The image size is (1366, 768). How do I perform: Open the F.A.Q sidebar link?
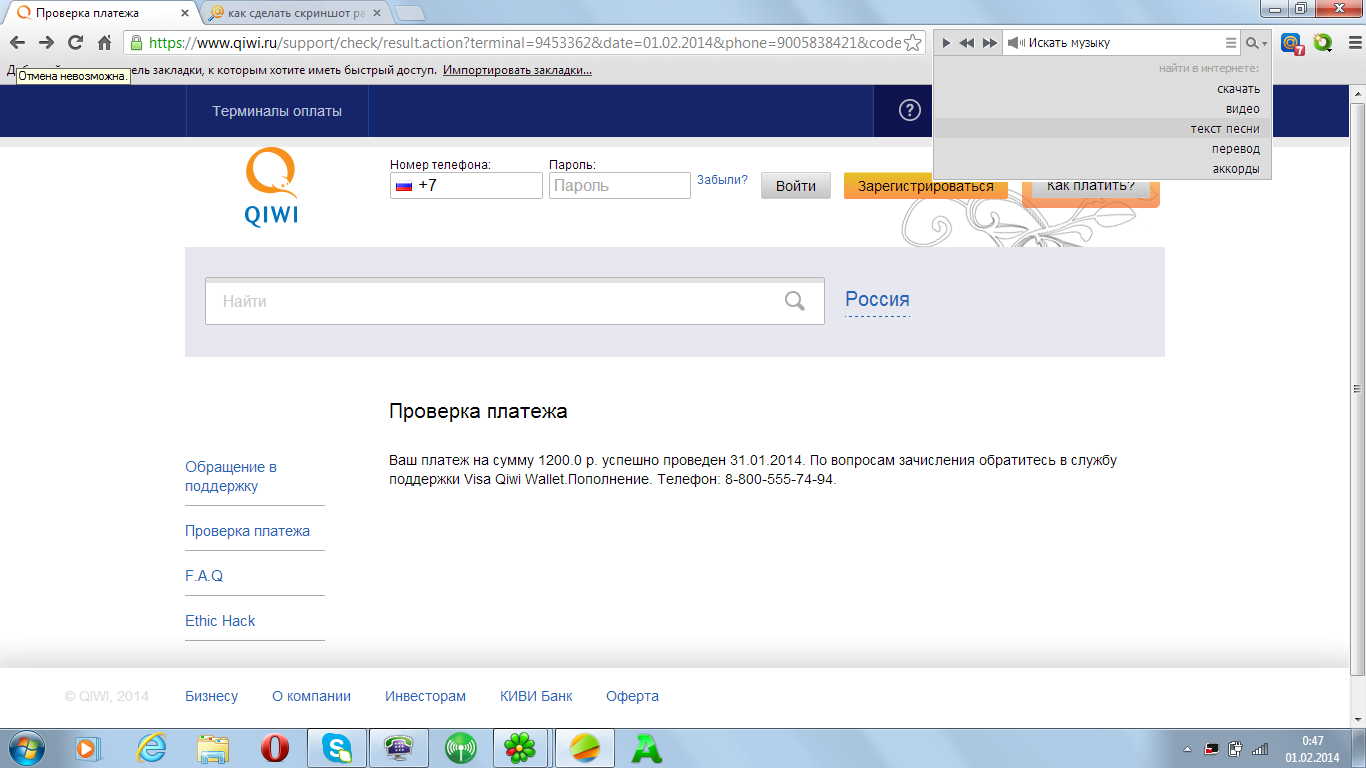tap(204, 576)
